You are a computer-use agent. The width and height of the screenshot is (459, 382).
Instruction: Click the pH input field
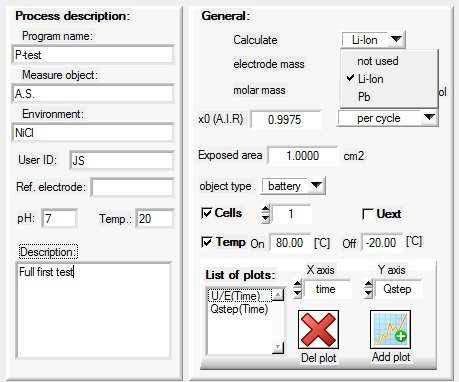(x=60, y=218)
